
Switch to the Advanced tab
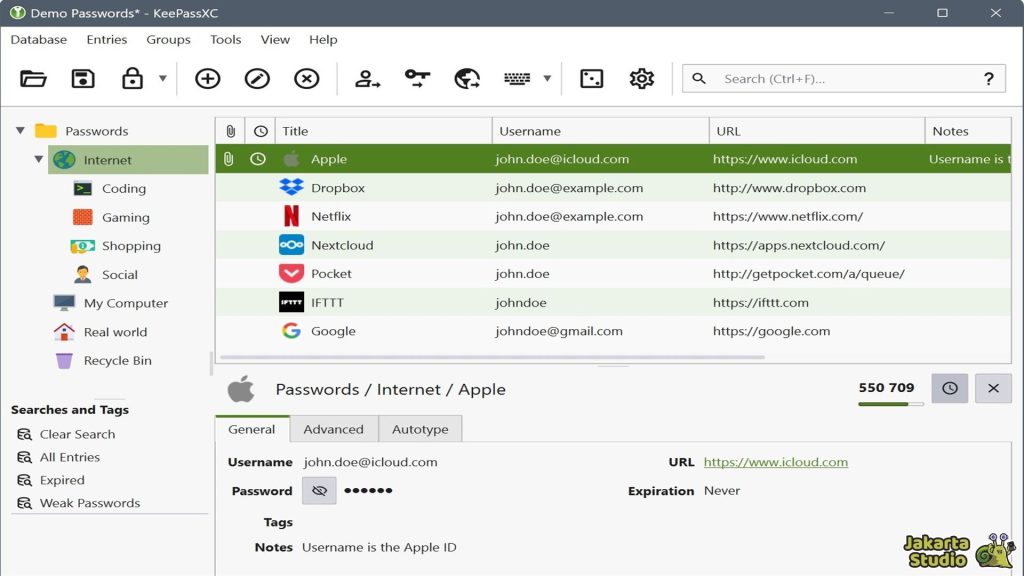pyautogui.click(x=333, y=429)
